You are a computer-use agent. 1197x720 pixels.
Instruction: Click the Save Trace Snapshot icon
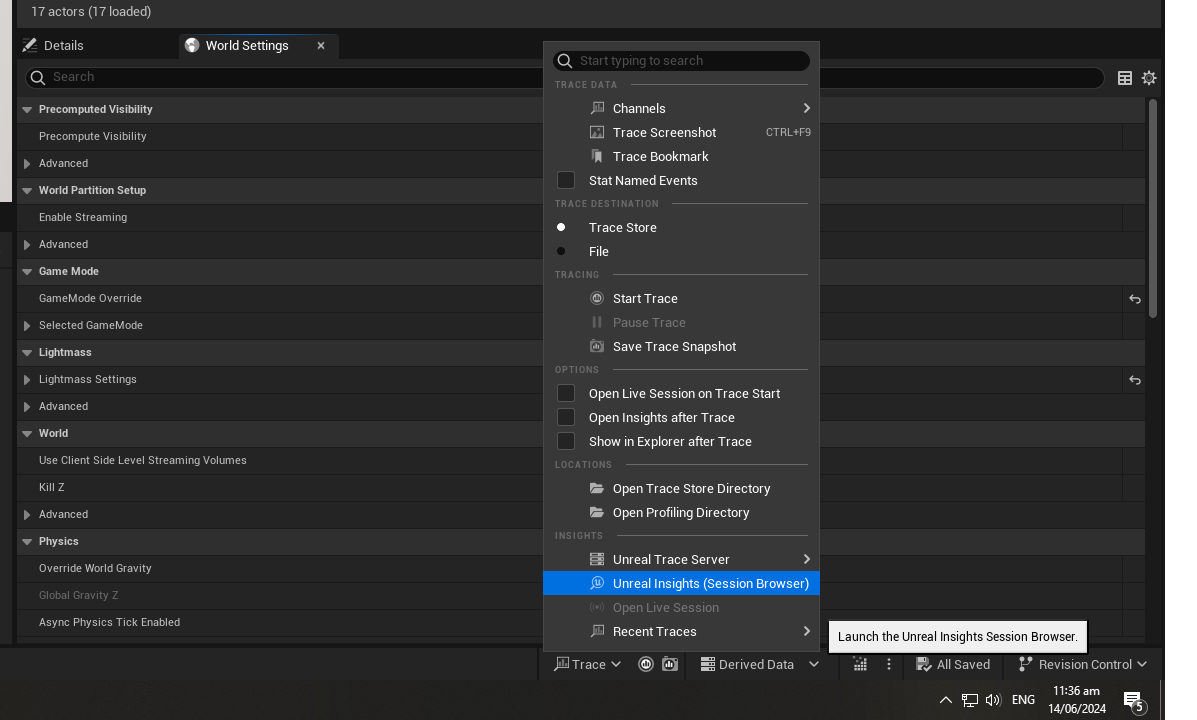pyautogui.click(x=597, y=347)
